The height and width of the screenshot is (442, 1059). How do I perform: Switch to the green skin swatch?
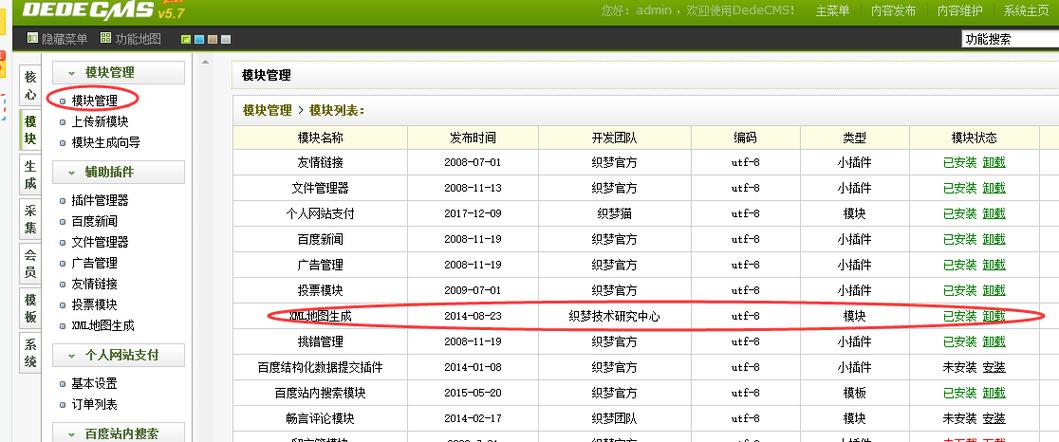click(x=186, y=40)
